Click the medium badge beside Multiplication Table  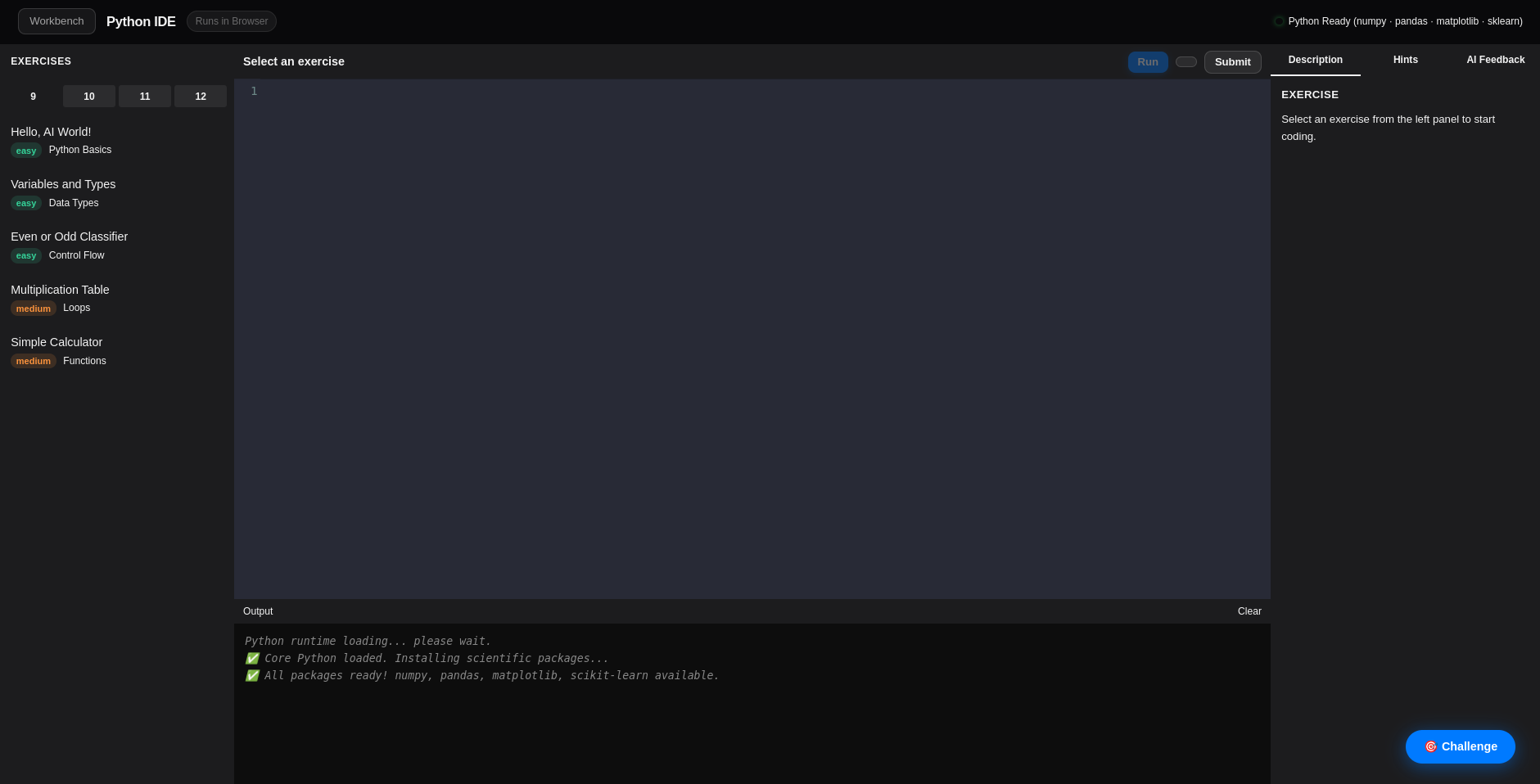point(33,309)
